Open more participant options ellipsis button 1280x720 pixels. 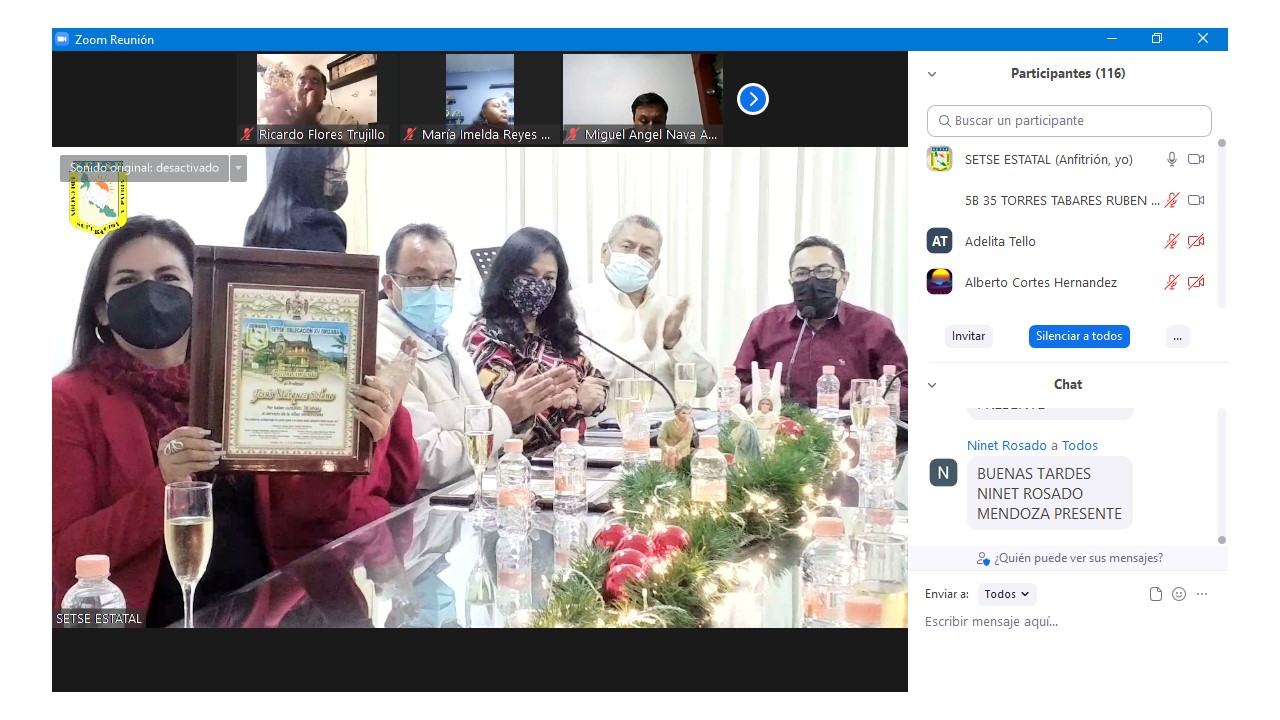1177,336
